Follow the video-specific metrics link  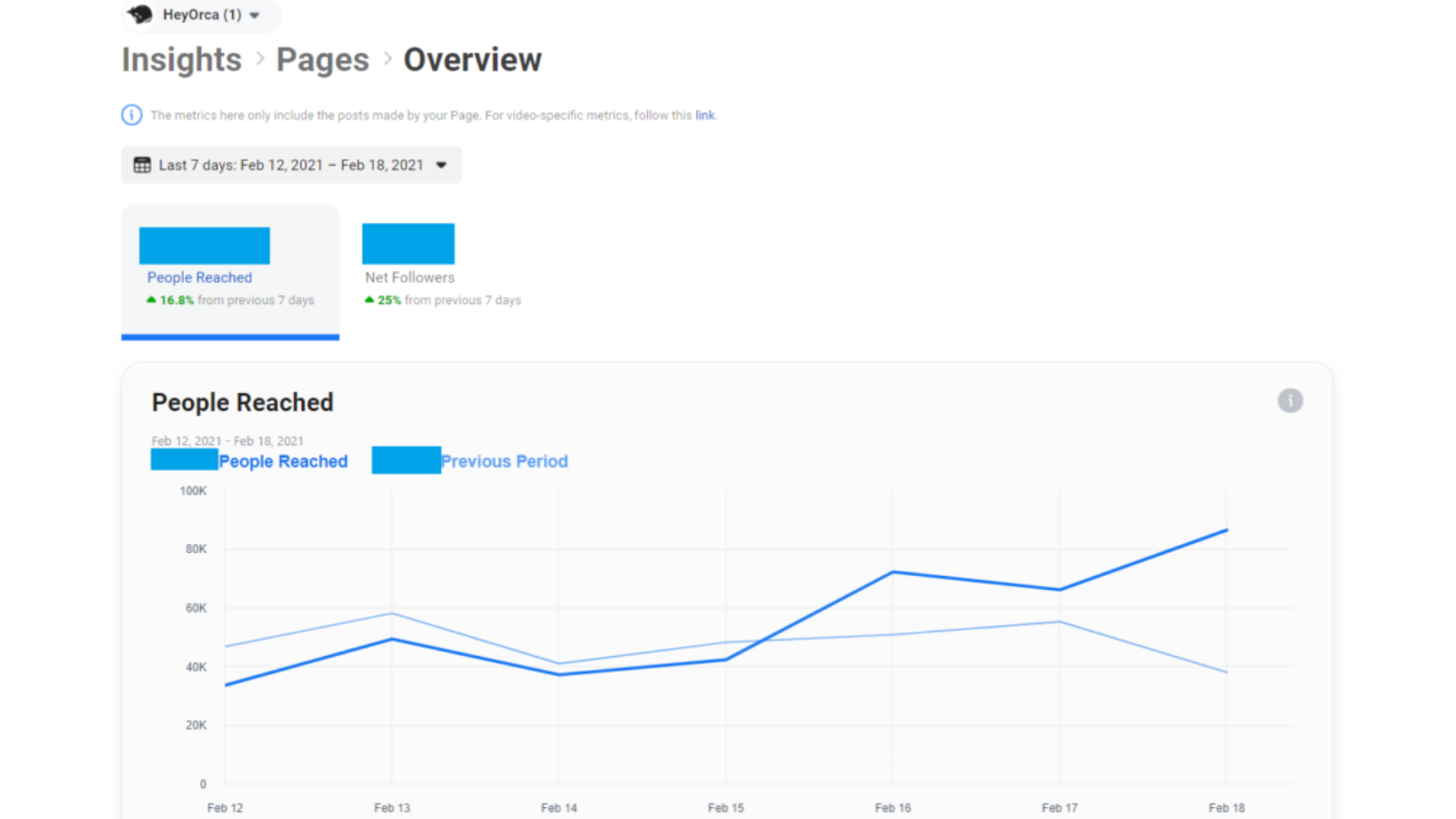tap(705, 116)
